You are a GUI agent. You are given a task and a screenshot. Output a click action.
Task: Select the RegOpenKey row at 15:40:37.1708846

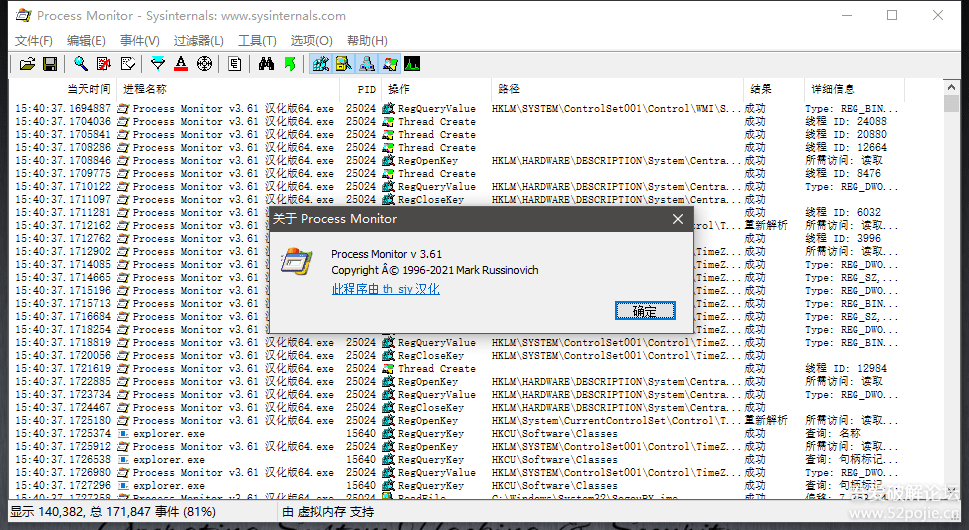click(x=457, y=161)
